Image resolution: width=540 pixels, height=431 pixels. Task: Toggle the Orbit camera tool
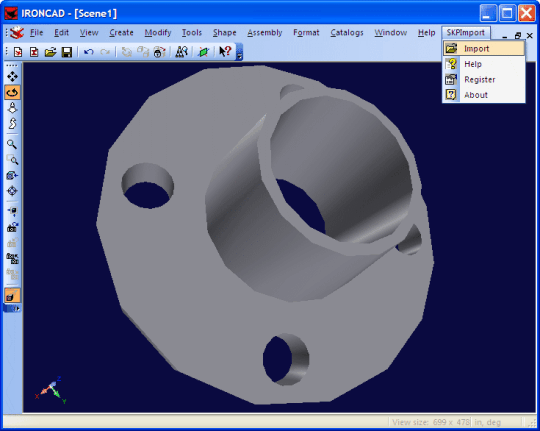[x=12, y=92]
